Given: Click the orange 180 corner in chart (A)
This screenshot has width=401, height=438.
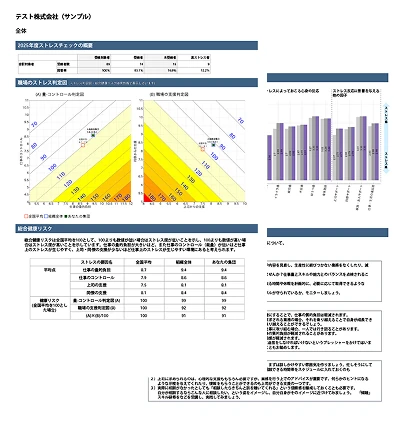Looking at the screenshot, I should pyautogui.click(x=127, y=197).
